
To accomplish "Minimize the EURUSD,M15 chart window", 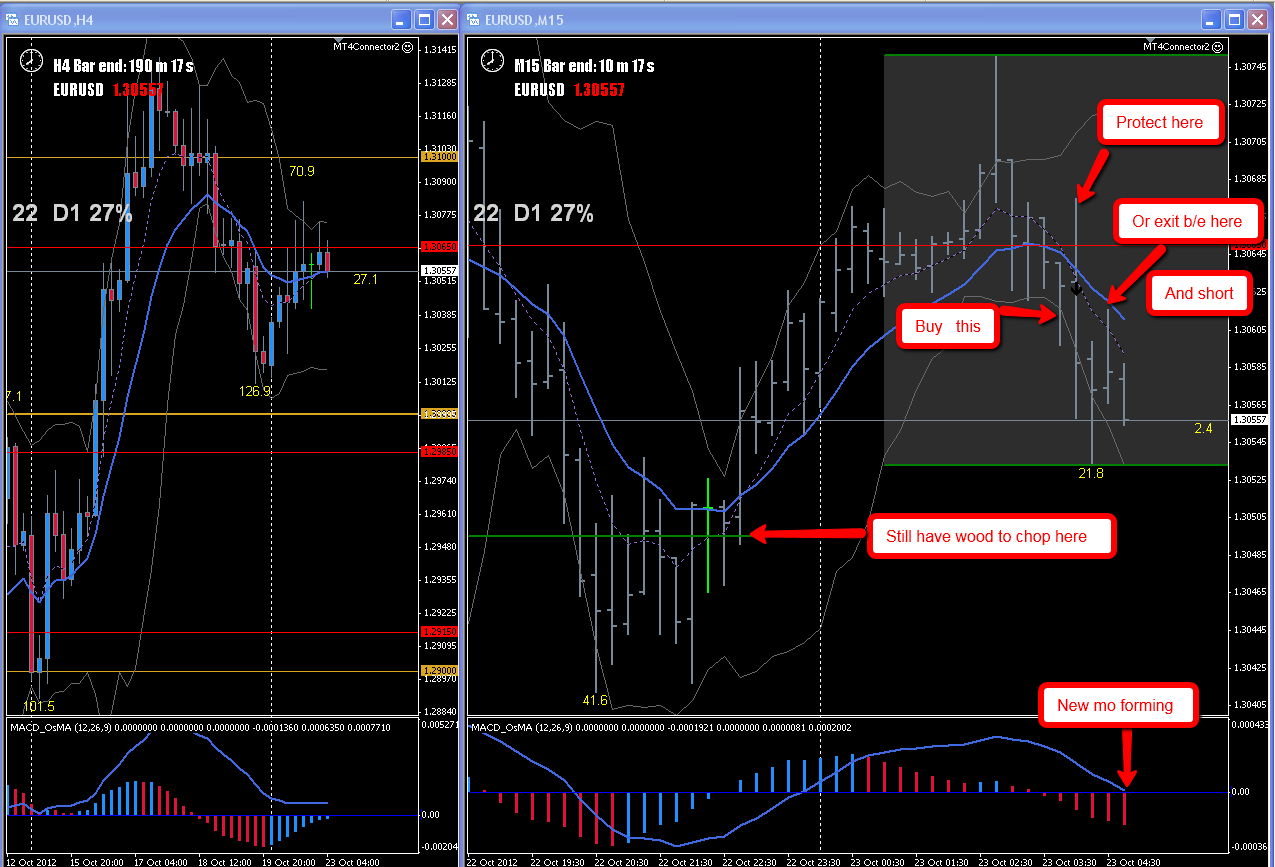I will coord(1210,19).
